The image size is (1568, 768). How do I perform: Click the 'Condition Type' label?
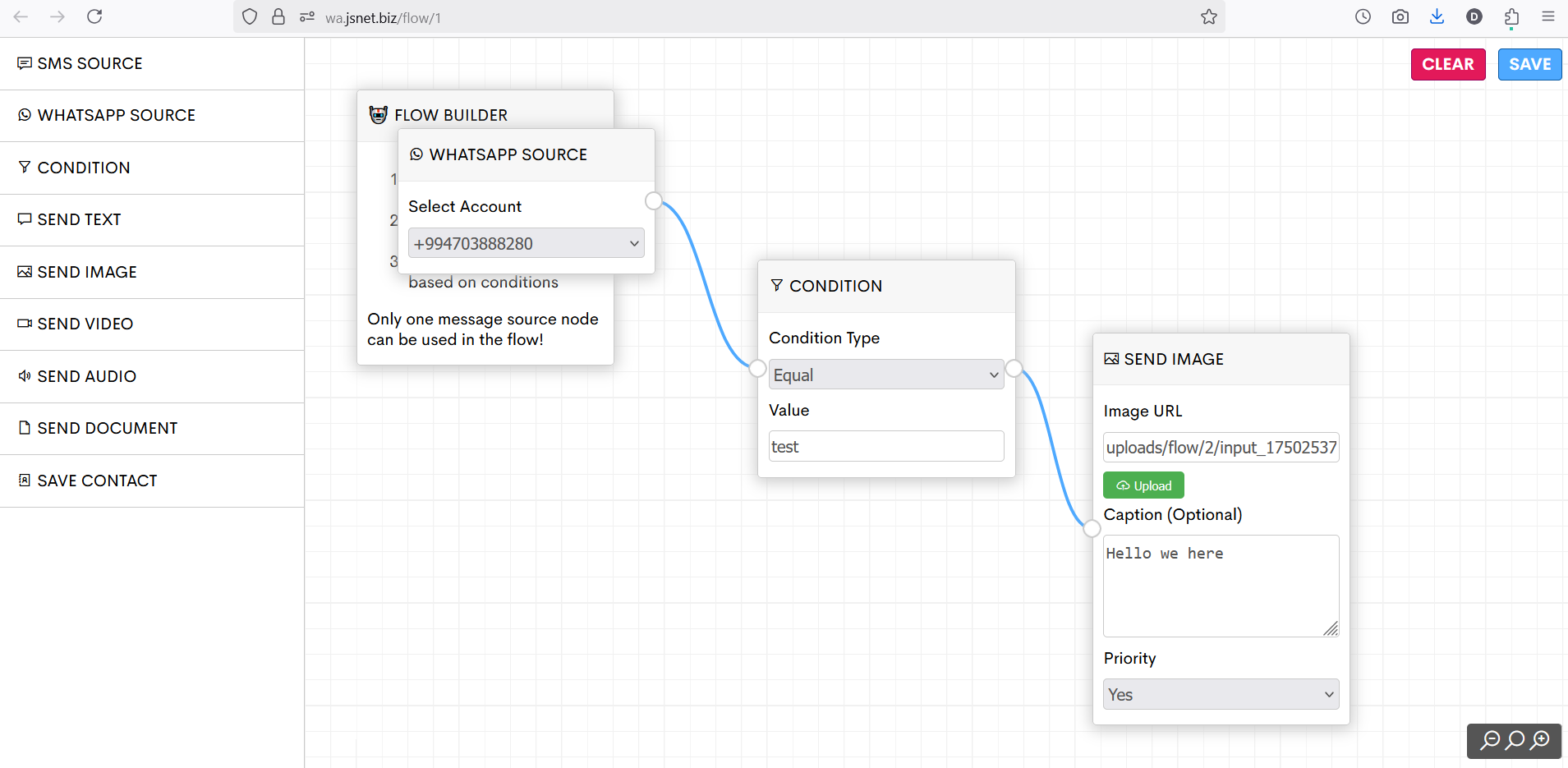click(x=824, y=338)
